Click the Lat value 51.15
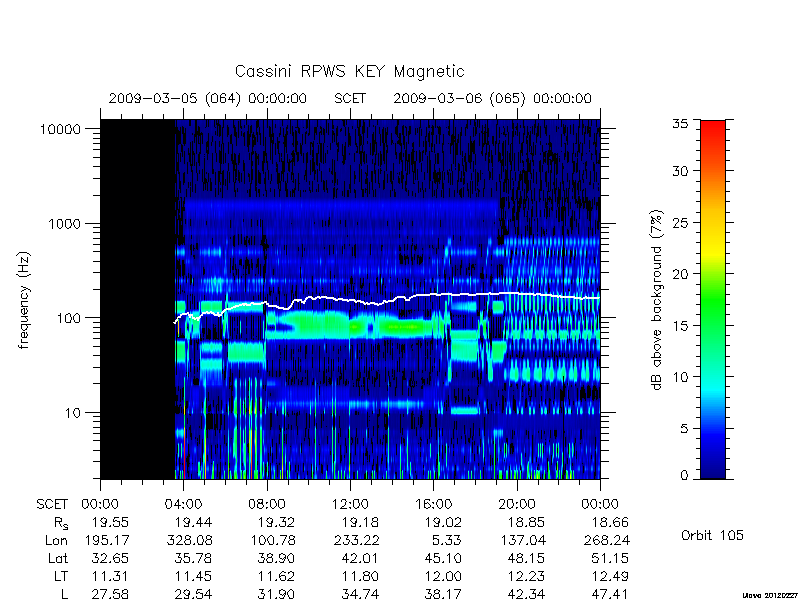Viewport: 800px width, 600px height. click(x=610, y=559)
